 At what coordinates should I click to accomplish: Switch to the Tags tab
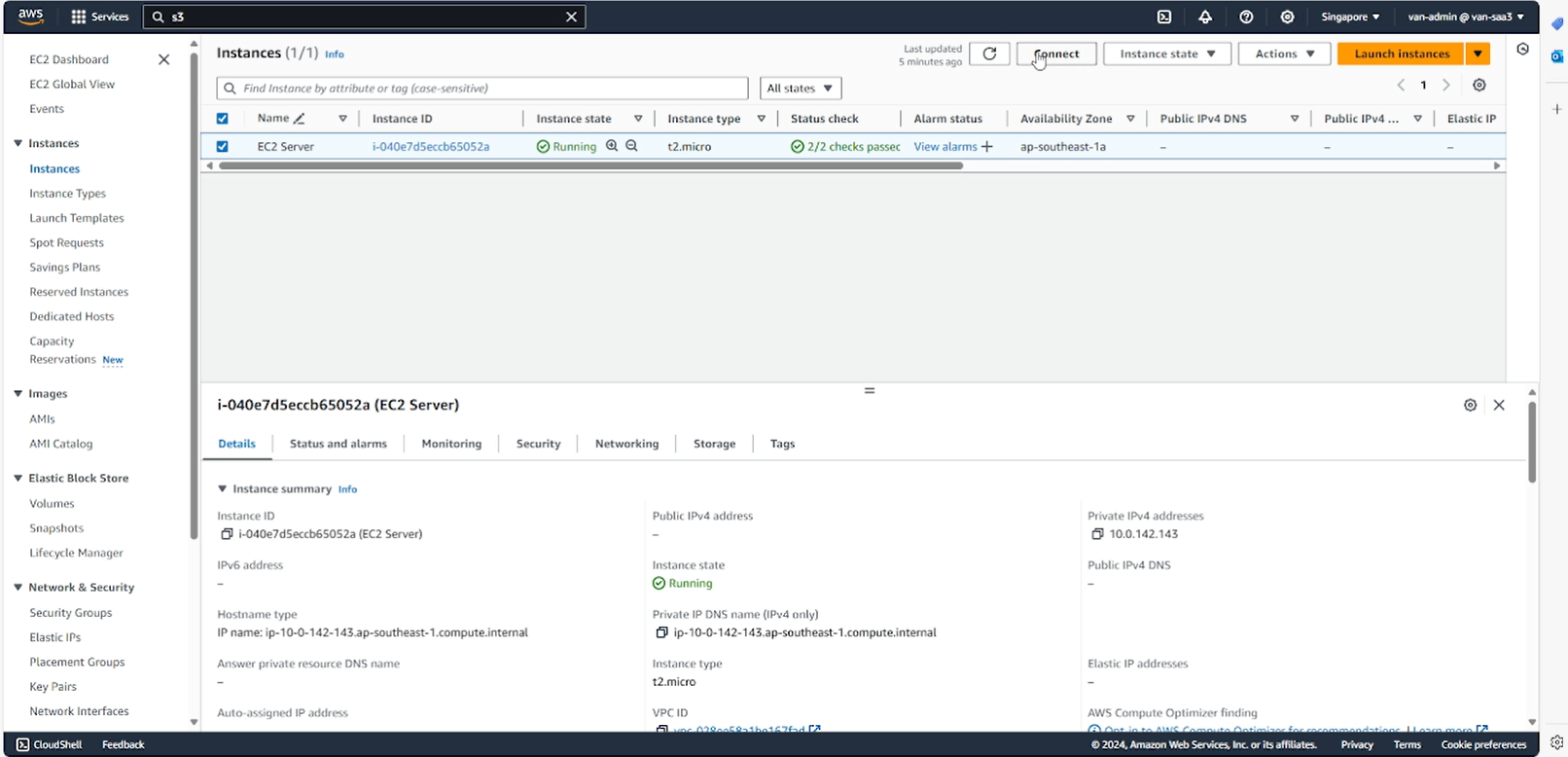[x=782, y=444]
